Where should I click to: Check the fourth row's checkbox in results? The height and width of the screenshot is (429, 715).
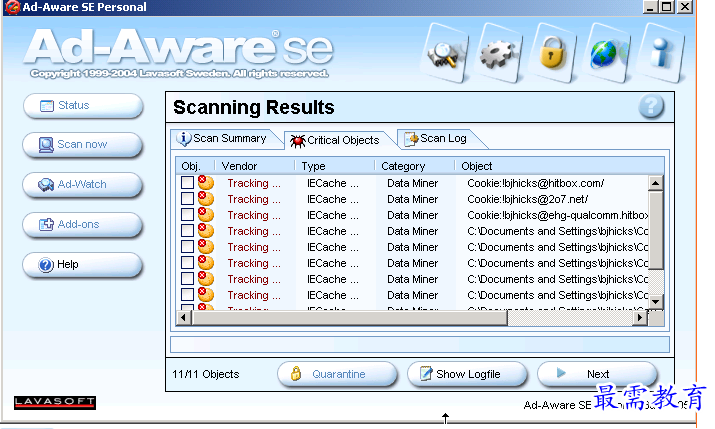187,230
